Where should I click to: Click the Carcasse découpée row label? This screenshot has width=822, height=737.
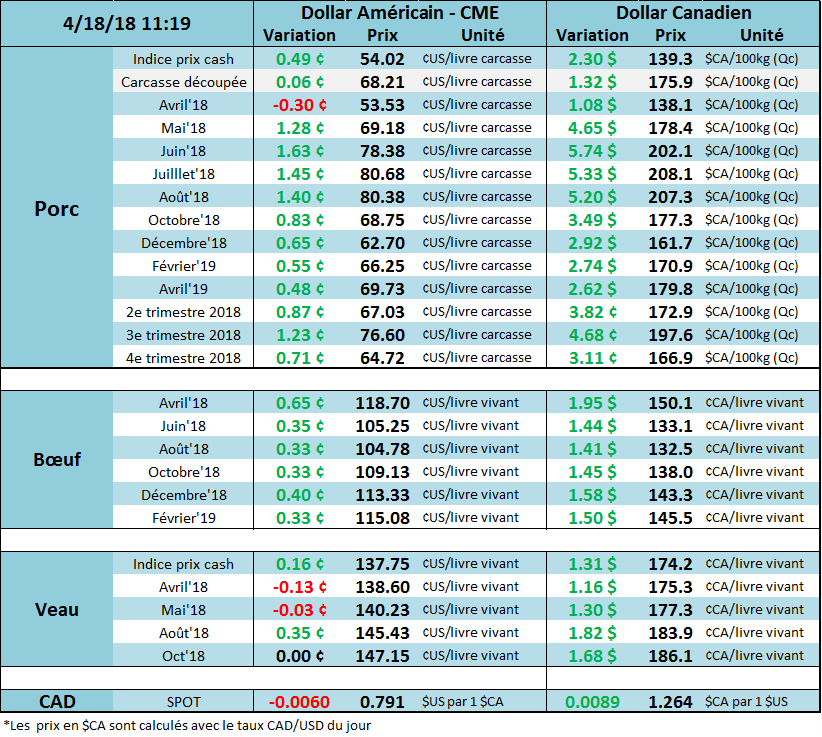coord(183,82)
